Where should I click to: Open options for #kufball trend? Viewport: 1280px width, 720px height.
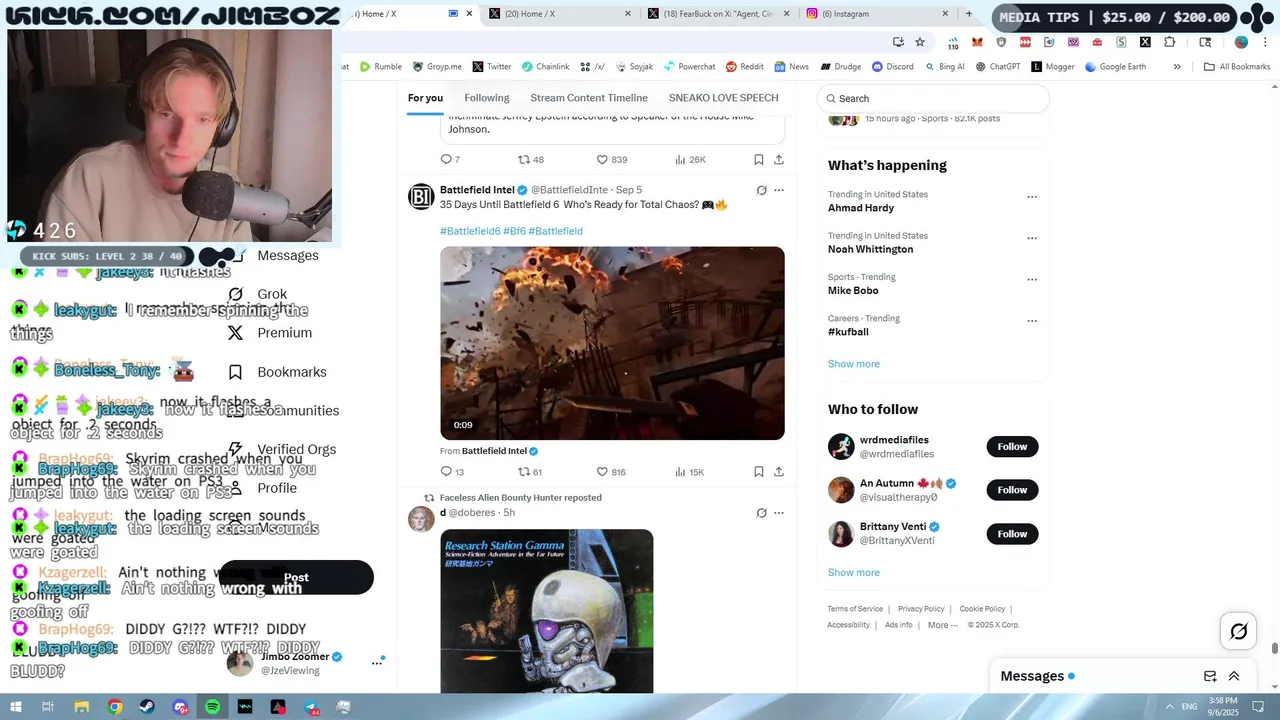1032,321
